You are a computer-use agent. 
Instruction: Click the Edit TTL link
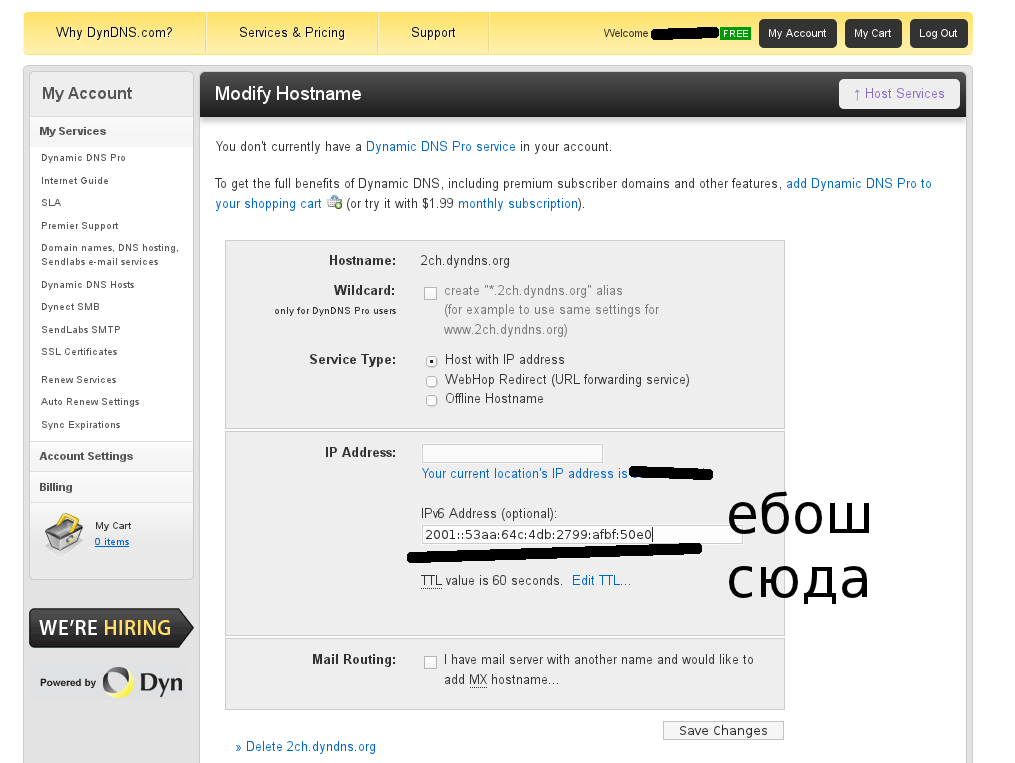601,581
